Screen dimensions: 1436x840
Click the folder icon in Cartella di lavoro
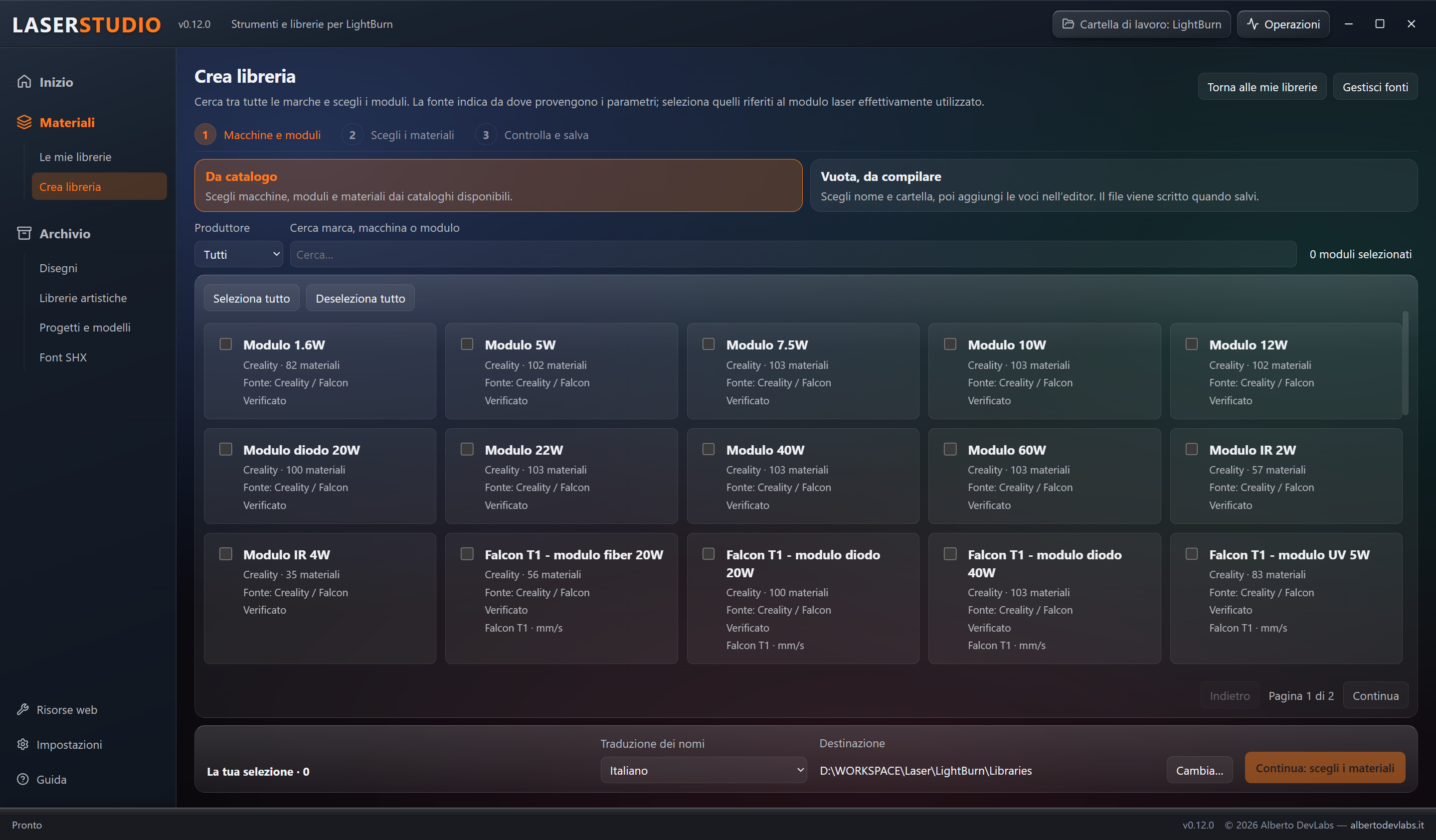pos(1068,24)
